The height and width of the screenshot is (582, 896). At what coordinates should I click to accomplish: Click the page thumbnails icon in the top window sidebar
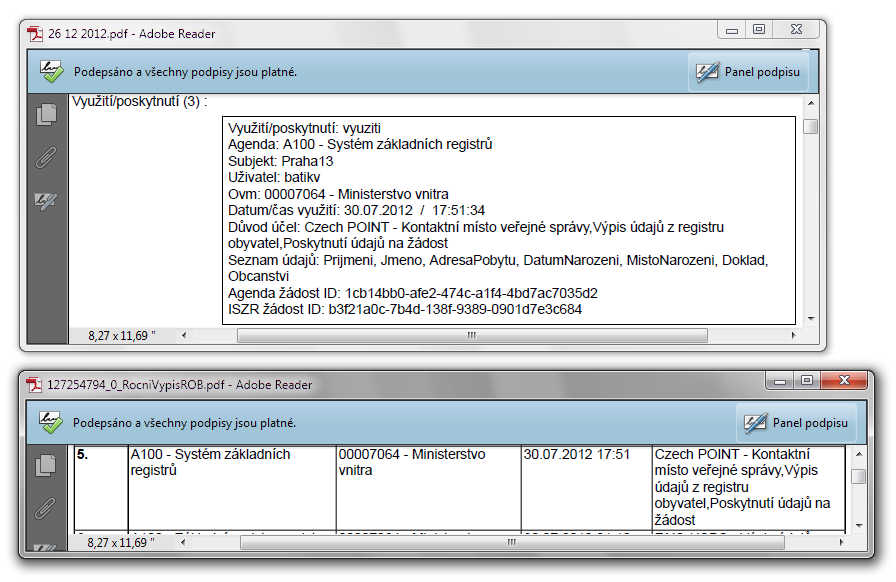click(x=47, y=114)
